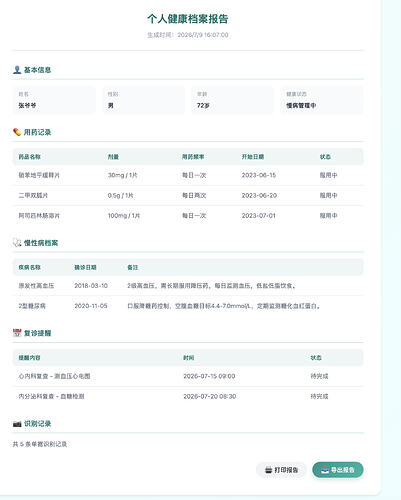Screen dimensions: 401x500
Task: Click the note mentioning 4.4-7.0mmol/L
Action: pyautogui.click(x=224, y=306)
